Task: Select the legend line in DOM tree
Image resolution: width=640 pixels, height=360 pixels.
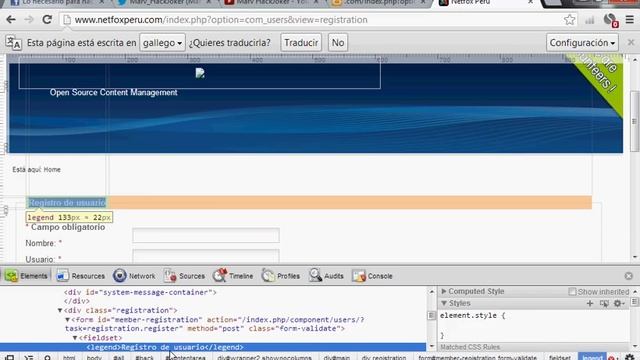Action: pos(213,347)
